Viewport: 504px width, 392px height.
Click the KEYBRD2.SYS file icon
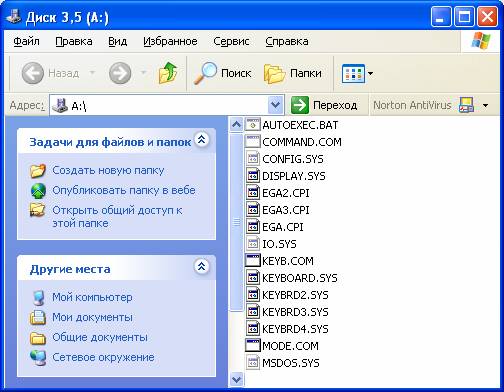tap(252, 295)
